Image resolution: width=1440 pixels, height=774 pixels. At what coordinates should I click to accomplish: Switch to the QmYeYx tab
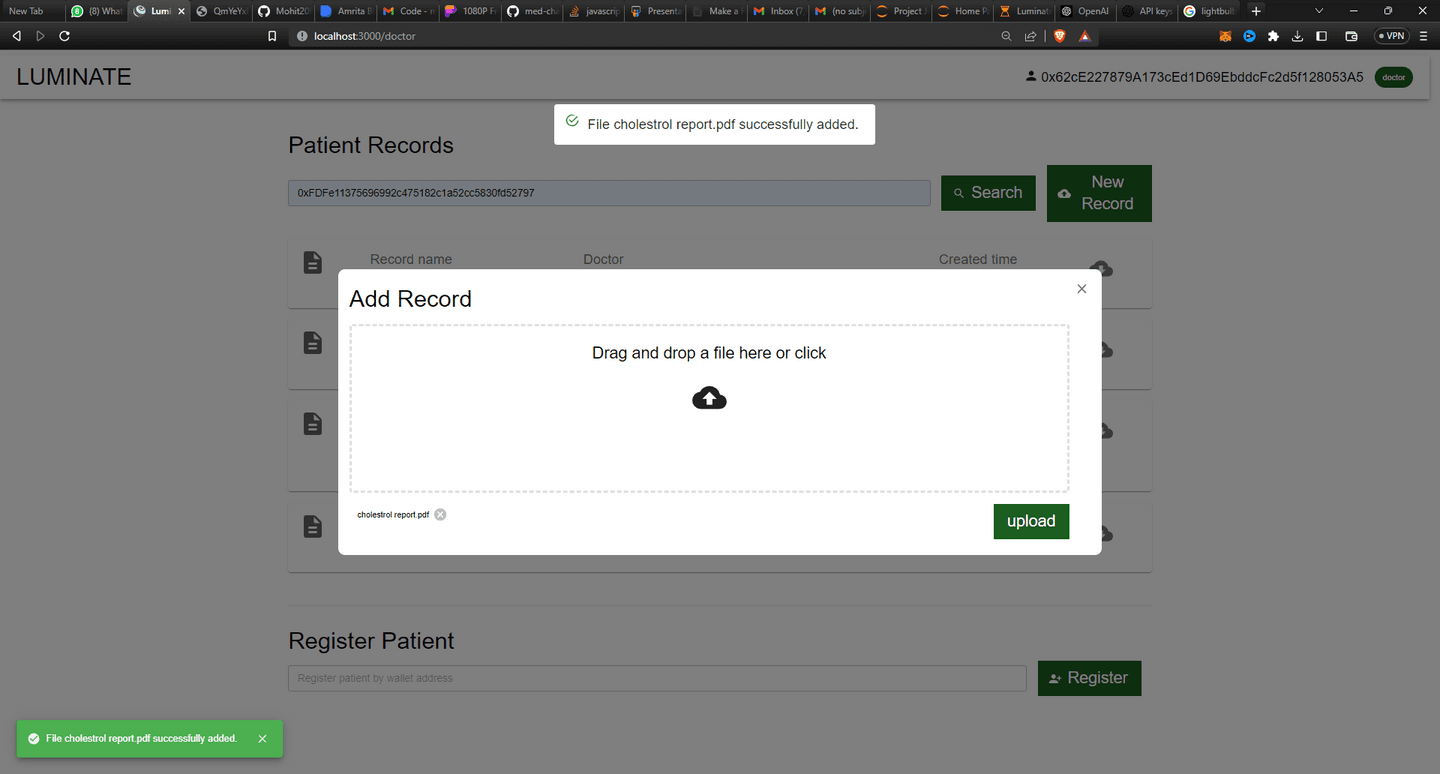tap(221, 11)
